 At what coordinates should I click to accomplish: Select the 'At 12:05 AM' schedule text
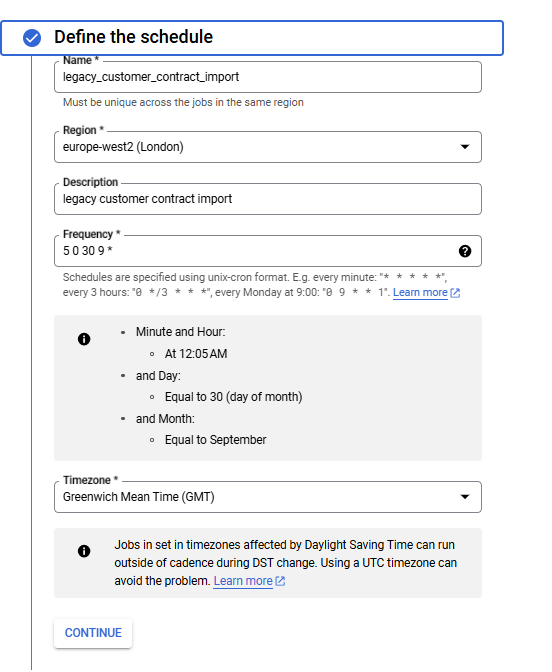click(x=196, y=354)
